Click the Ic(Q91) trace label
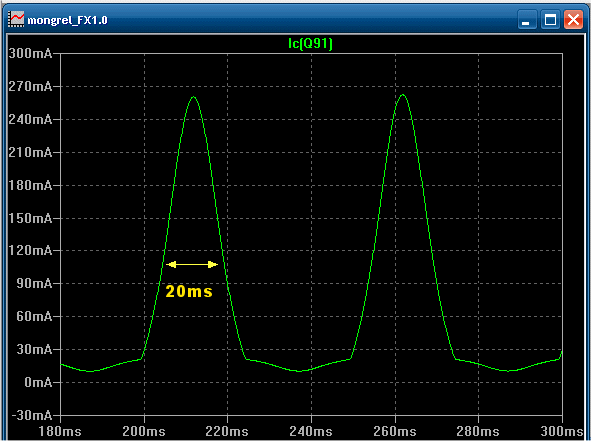Screen dimensions: 591x441 point(310,44)
